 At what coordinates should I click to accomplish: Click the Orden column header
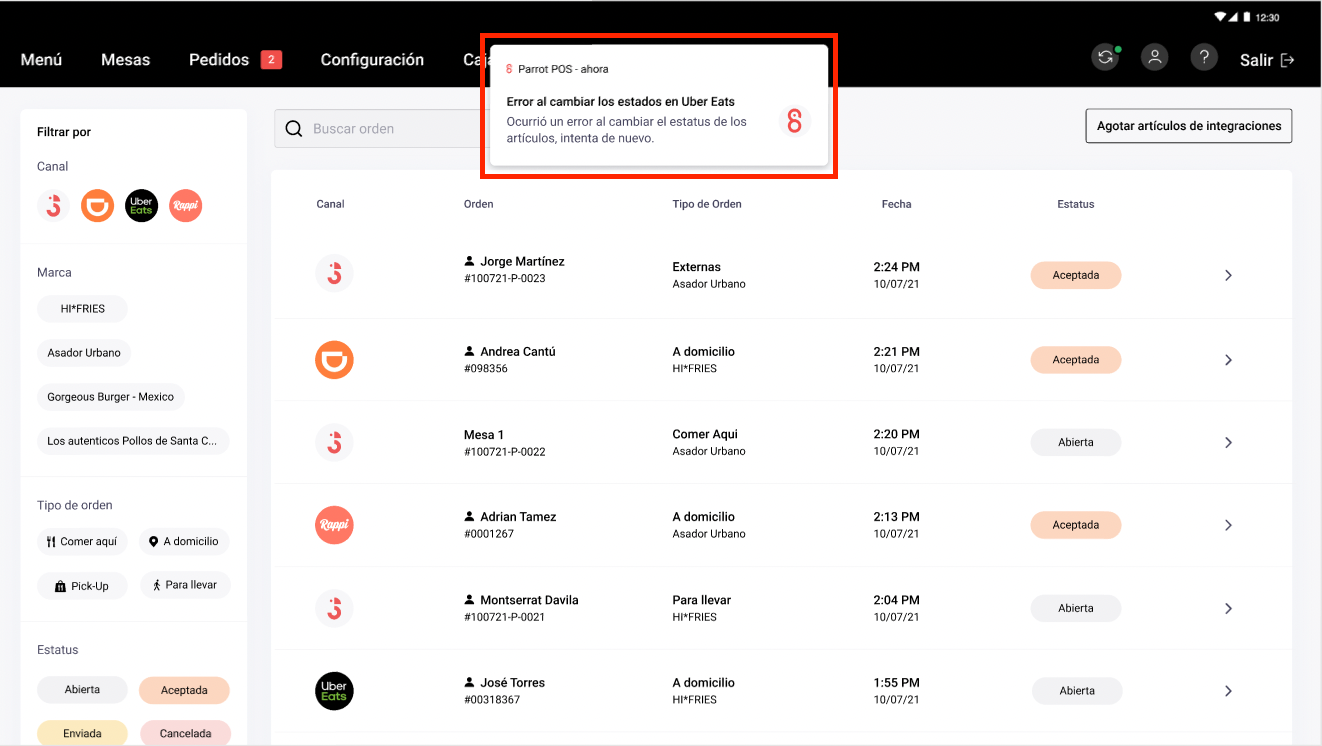[479, 204]
